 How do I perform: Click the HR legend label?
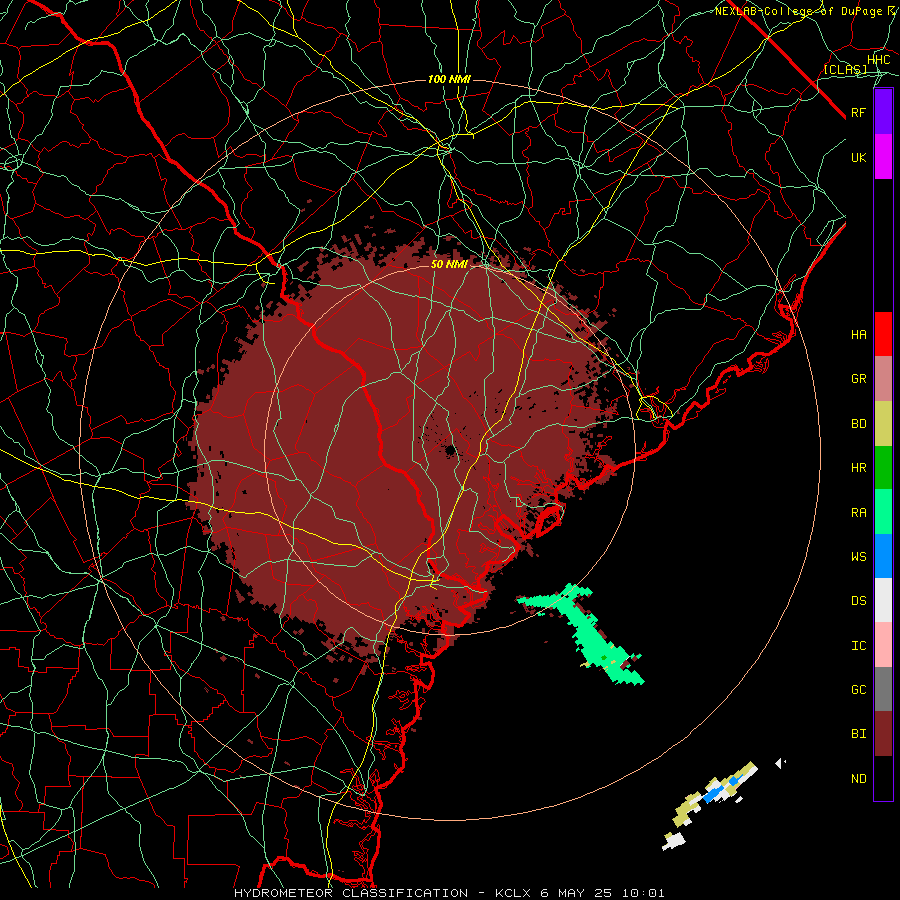coord(859,468)
